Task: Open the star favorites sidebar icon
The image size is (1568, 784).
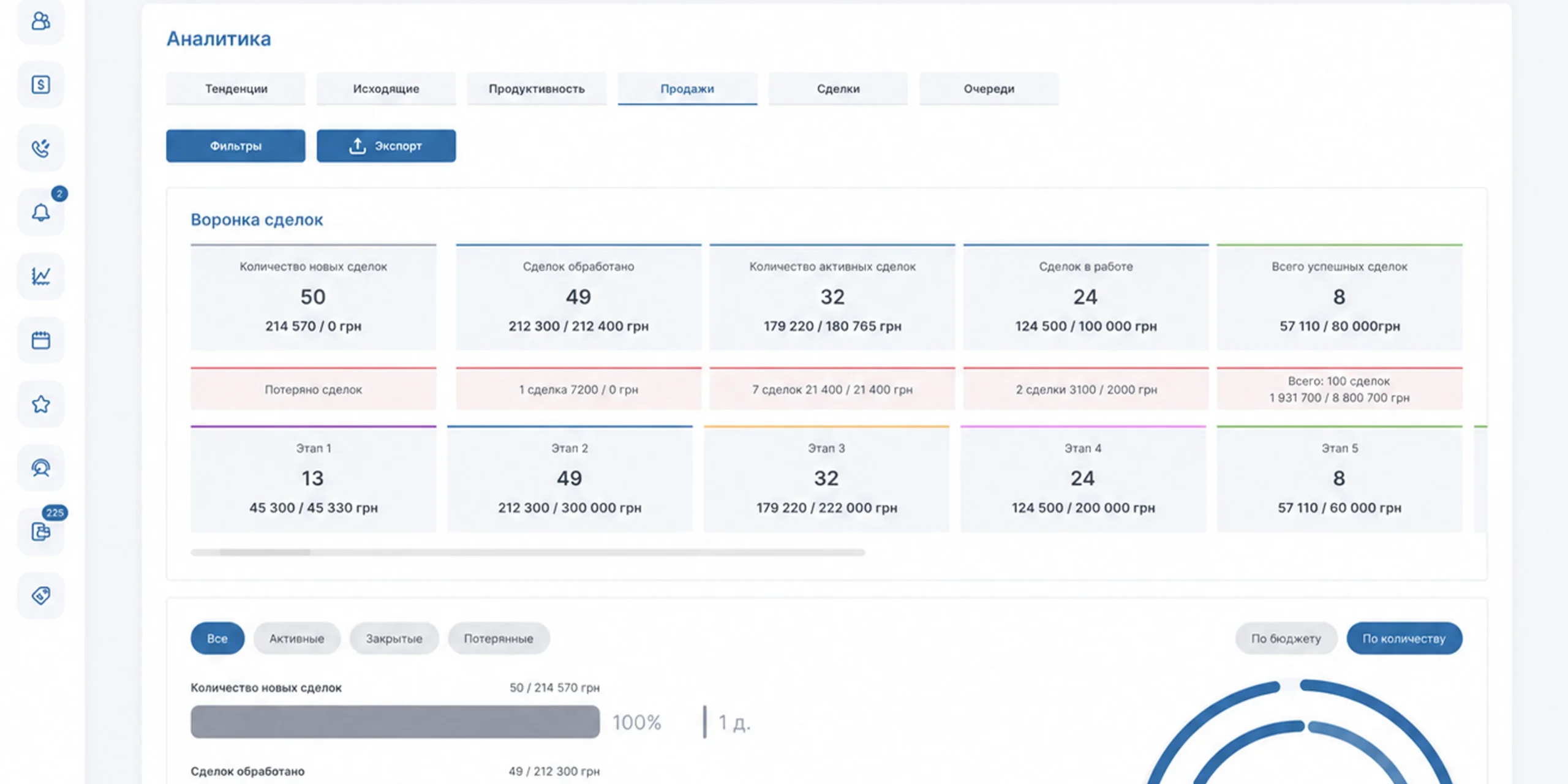Action: click(40, 404)
